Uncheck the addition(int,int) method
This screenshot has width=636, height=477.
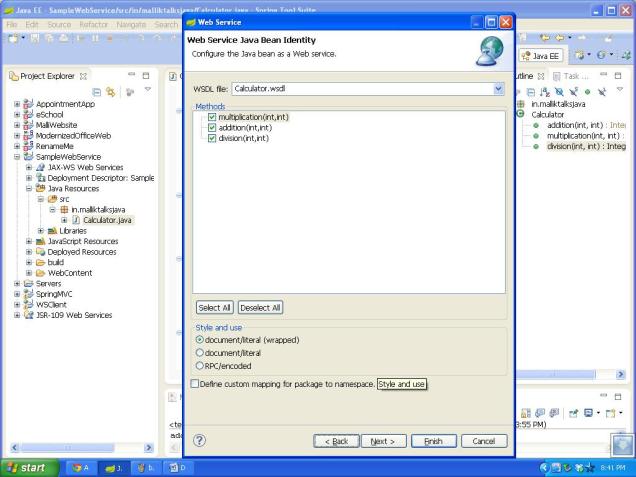[x=212, y=128]
